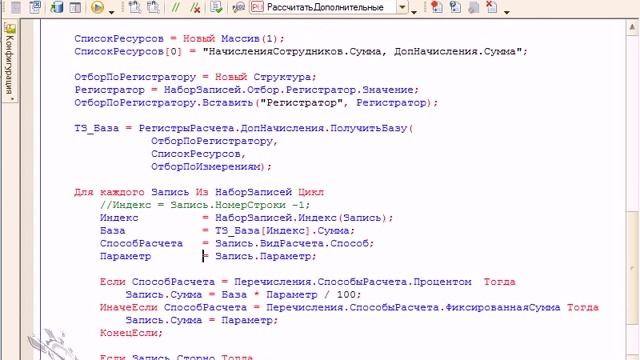This screenshot has height=360, width=640.
Task: Run syntax check with the green checkmark icon
Action: pyautogui.click(x=216, y=7)
